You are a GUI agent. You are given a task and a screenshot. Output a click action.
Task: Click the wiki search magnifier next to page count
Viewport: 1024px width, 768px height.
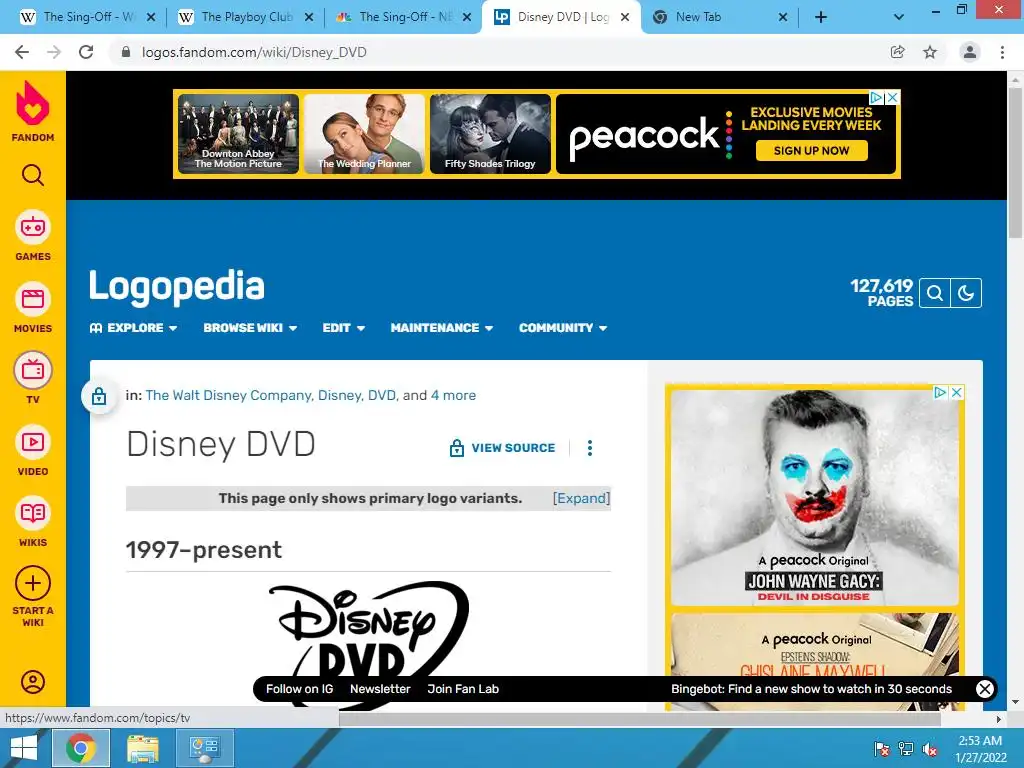click(x=935, y=293)
